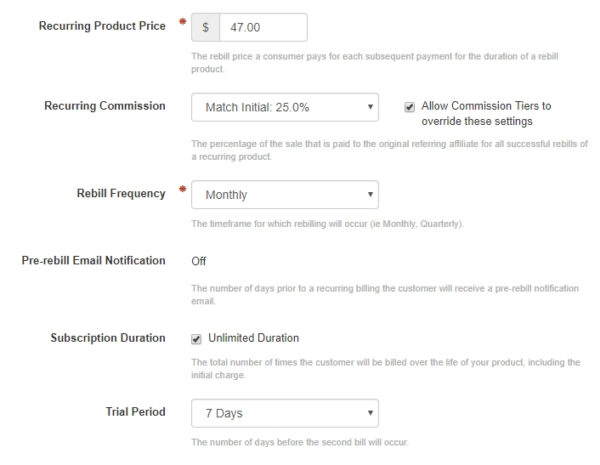Click the Pre-rebill Email Notification Off value
Screen dimensions: 600x465
click(x=199, y=261)
